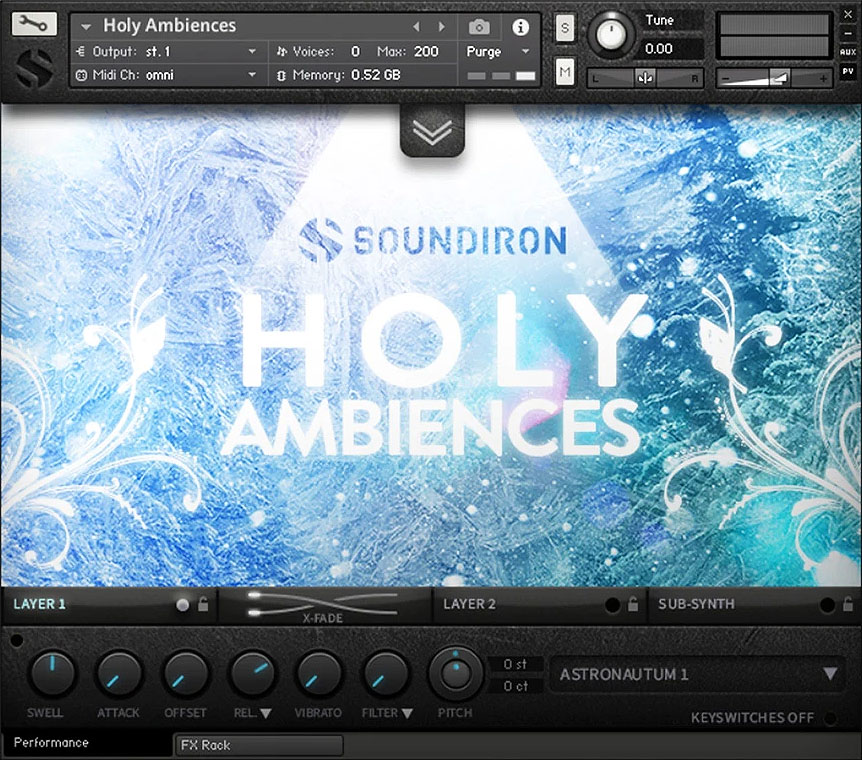862x760 pixels.
Task: Click the Offset knob
Action: tap(186, 674)
